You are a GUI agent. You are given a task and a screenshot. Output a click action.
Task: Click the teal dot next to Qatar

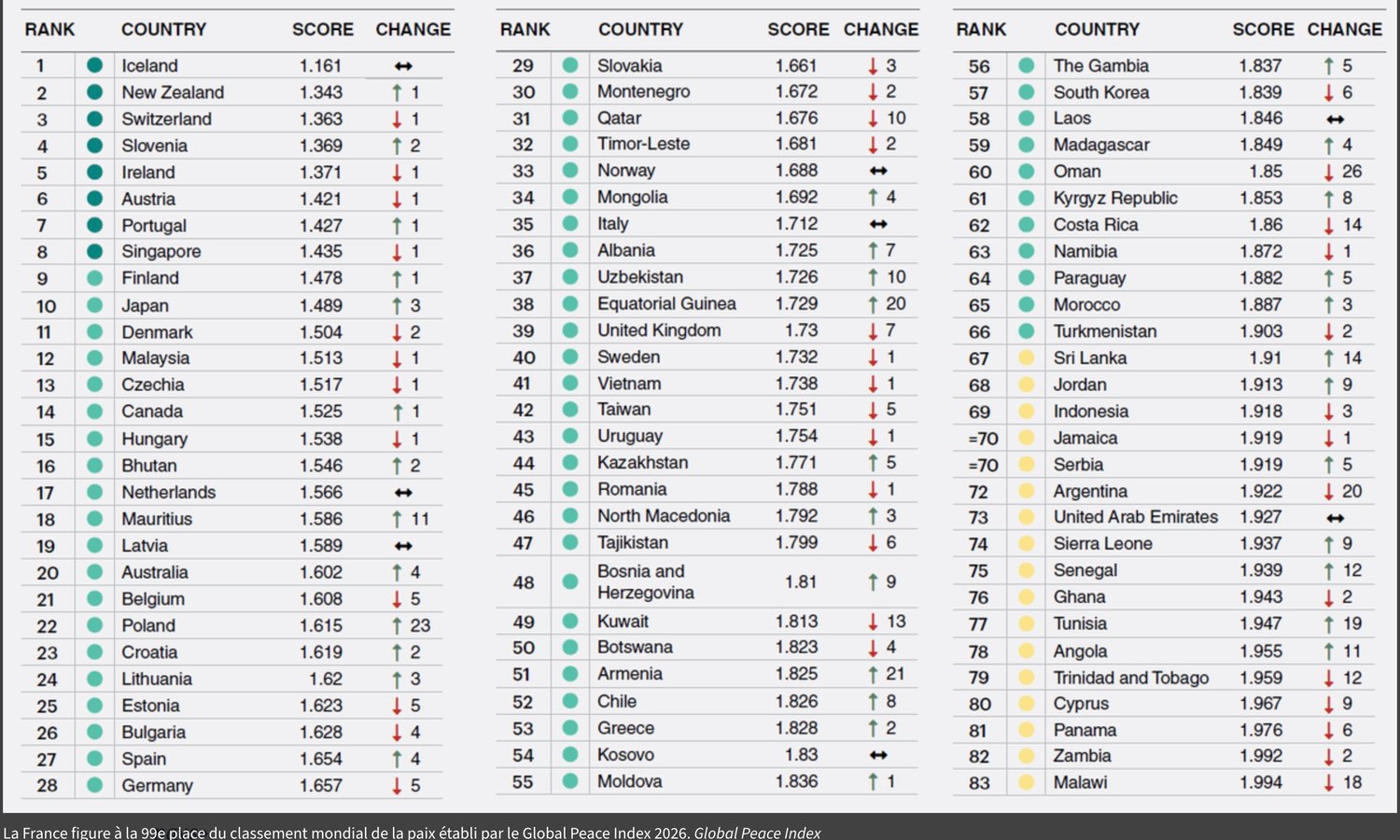[x=570, y=118]
